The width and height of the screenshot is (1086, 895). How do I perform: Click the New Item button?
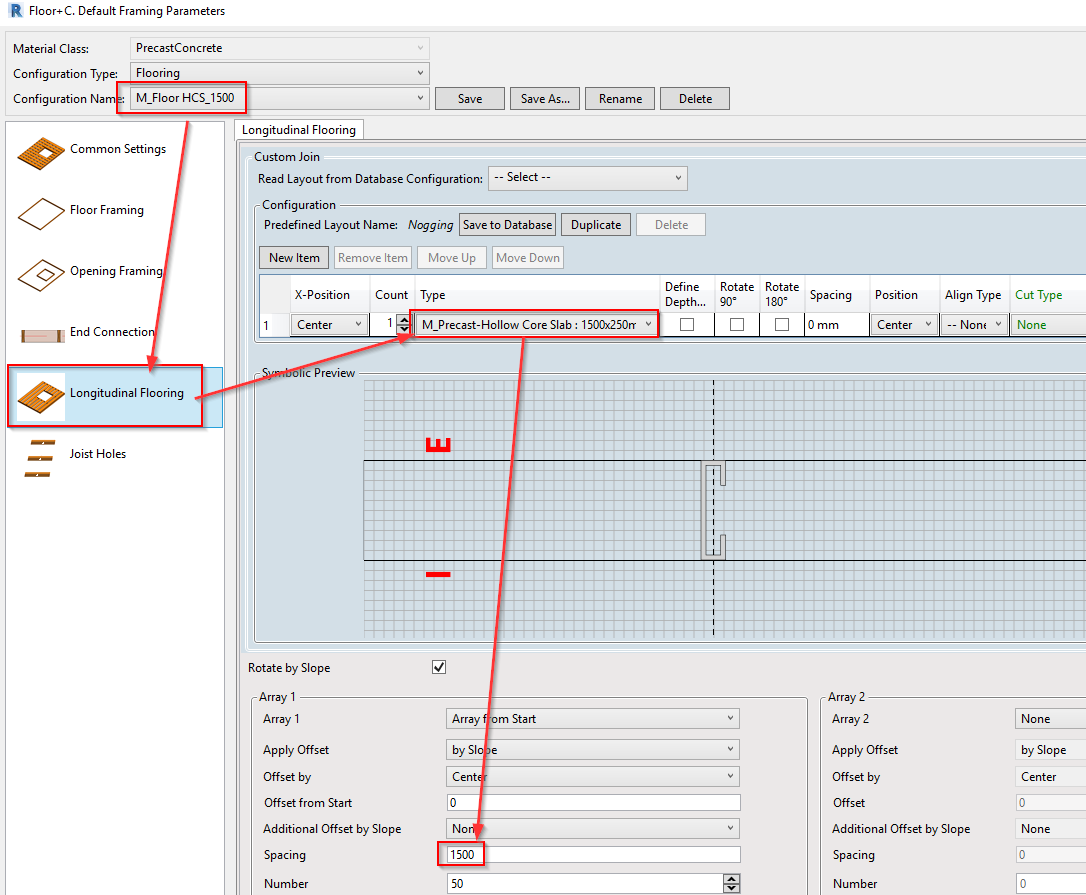[x=294, y=258]
